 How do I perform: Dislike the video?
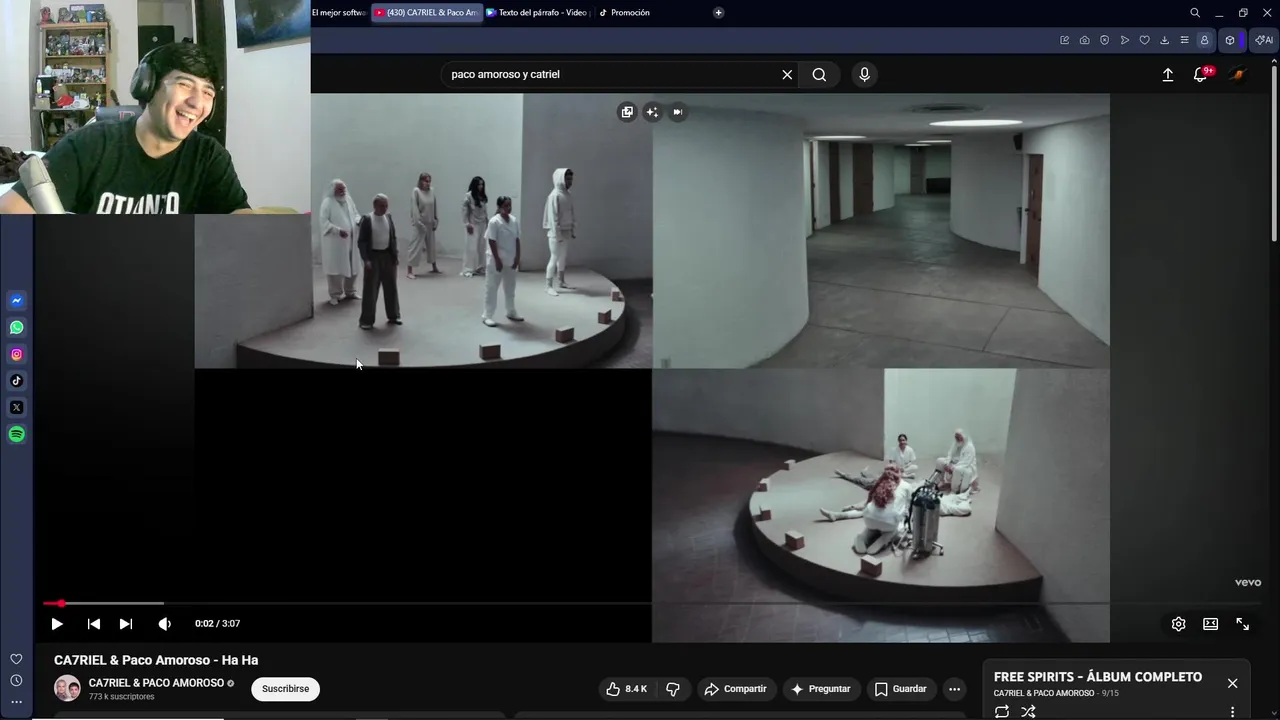tap(673, 689)
